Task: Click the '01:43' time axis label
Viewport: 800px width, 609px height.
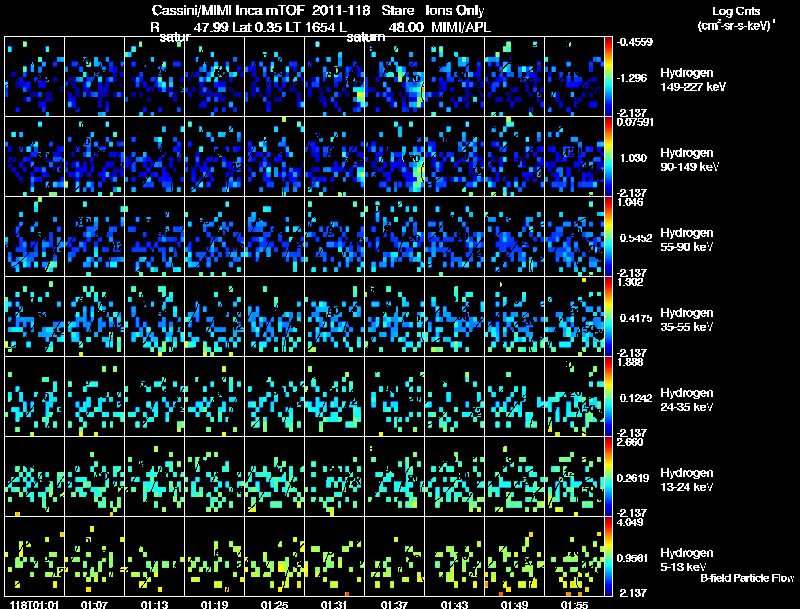Action: coord(454,604)
